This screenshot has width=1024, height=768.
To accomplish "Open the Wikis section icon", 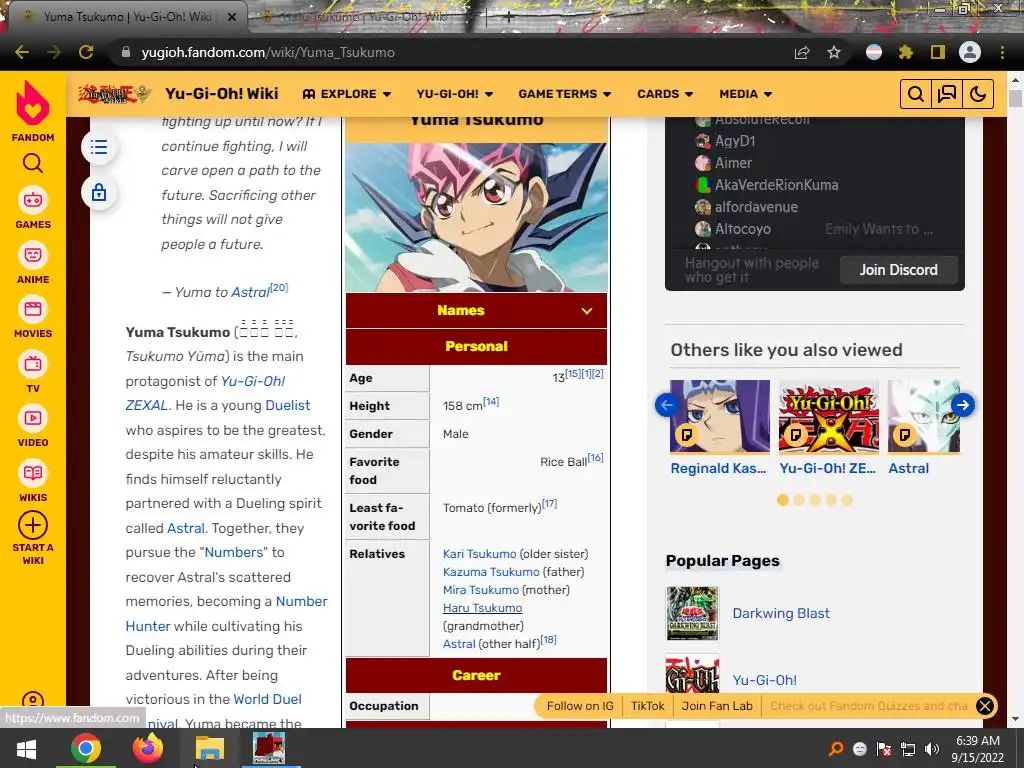I will point(33,473).
